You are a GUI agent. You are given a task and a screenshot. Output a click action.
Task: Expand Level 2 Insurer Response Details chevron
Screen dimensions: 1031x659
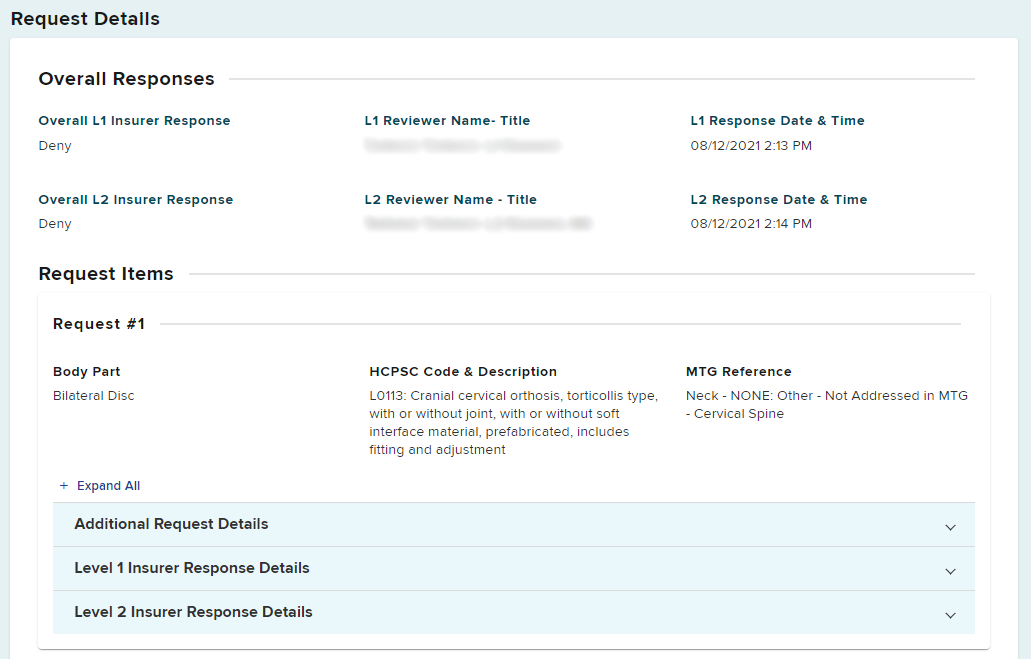(x=950, y=614)
